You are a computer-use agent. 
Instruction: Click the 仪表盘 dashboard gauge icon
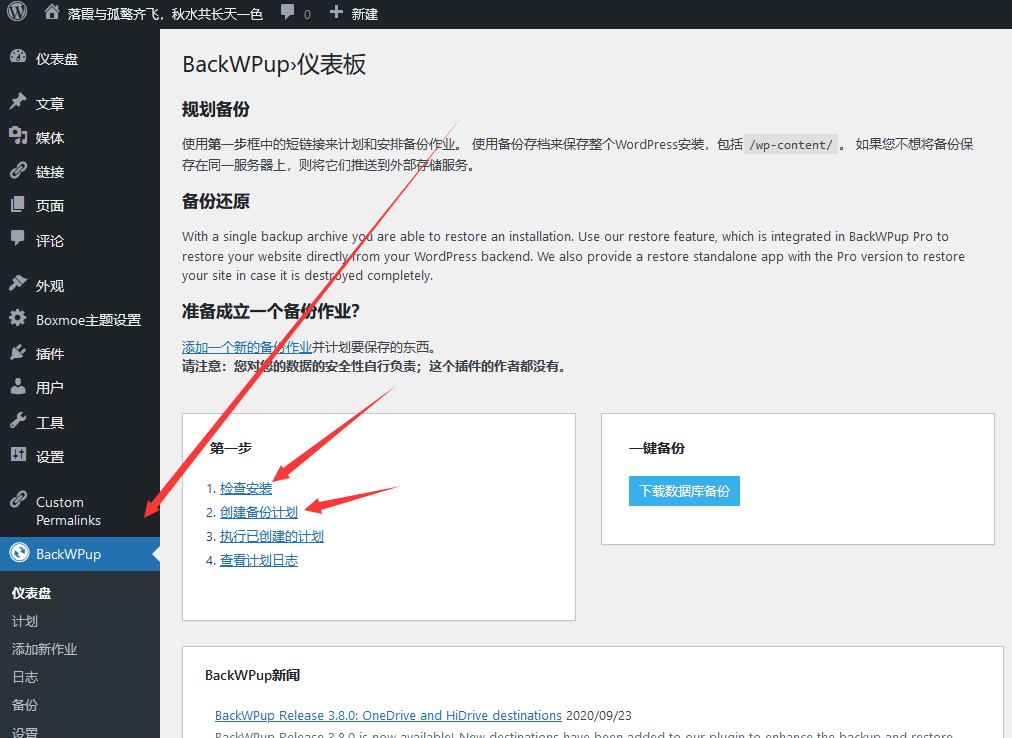tap(18, 57)
